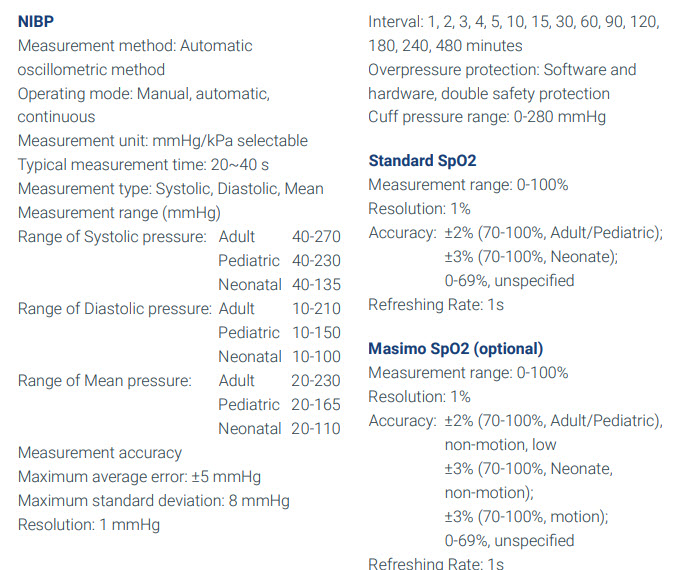
Task: Click the Pediatric mean pressure value 20-165
Action: tap(316, 405)
